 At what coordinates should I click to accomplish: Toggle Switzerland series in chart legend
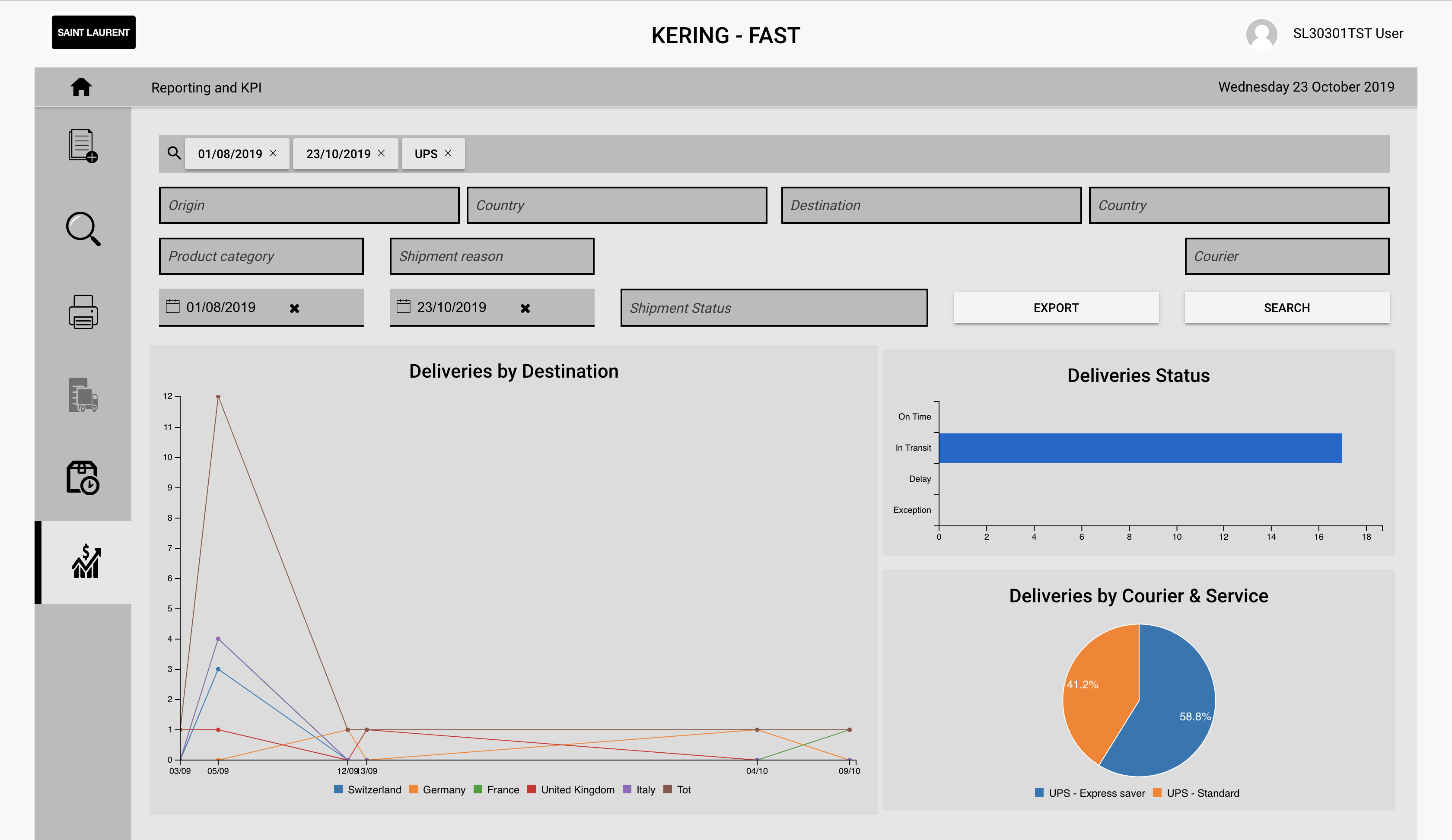[368, 789]
